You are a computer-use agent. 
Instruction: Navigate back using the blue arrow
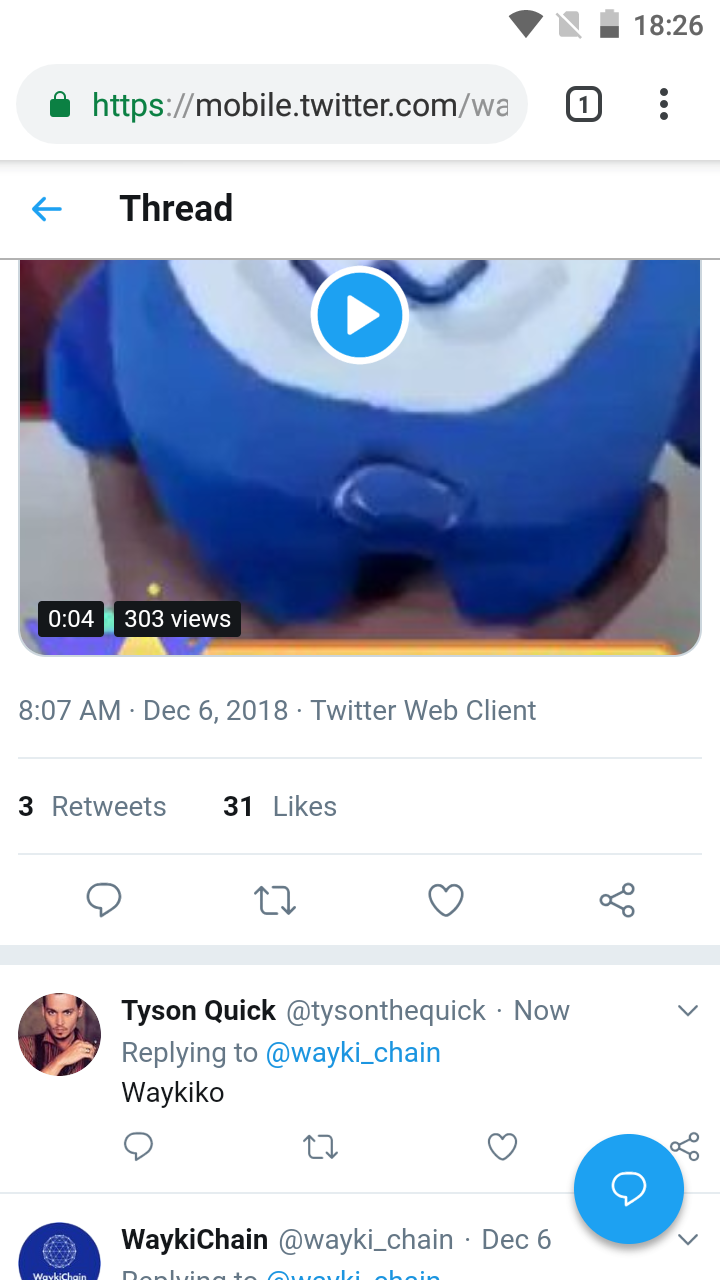pyautogui.click(x=46, y=208)
